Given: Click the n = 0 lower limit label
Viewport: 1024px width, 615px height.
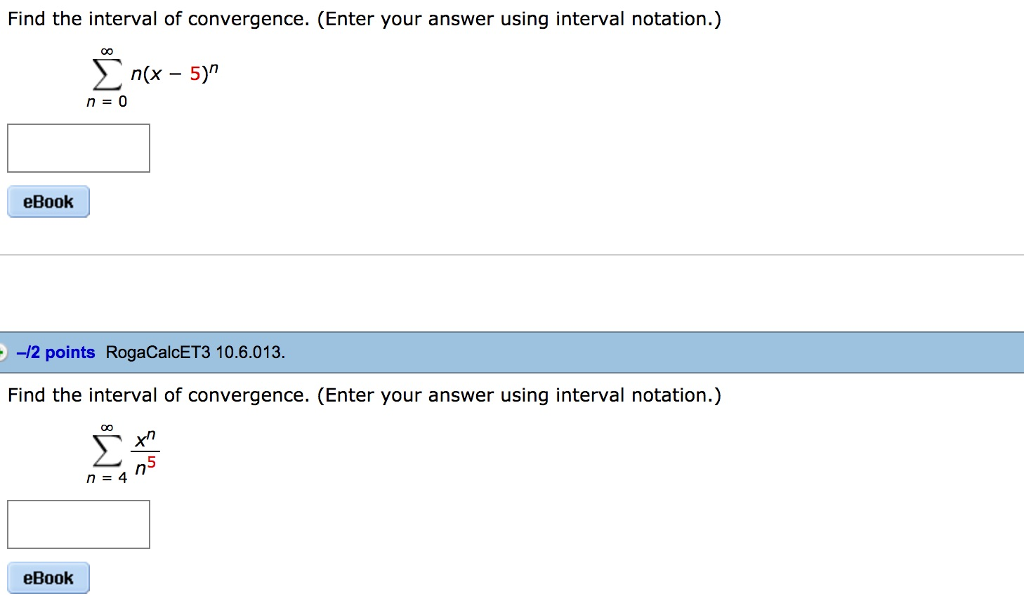Looking at the screenshot, I should 108,100.
